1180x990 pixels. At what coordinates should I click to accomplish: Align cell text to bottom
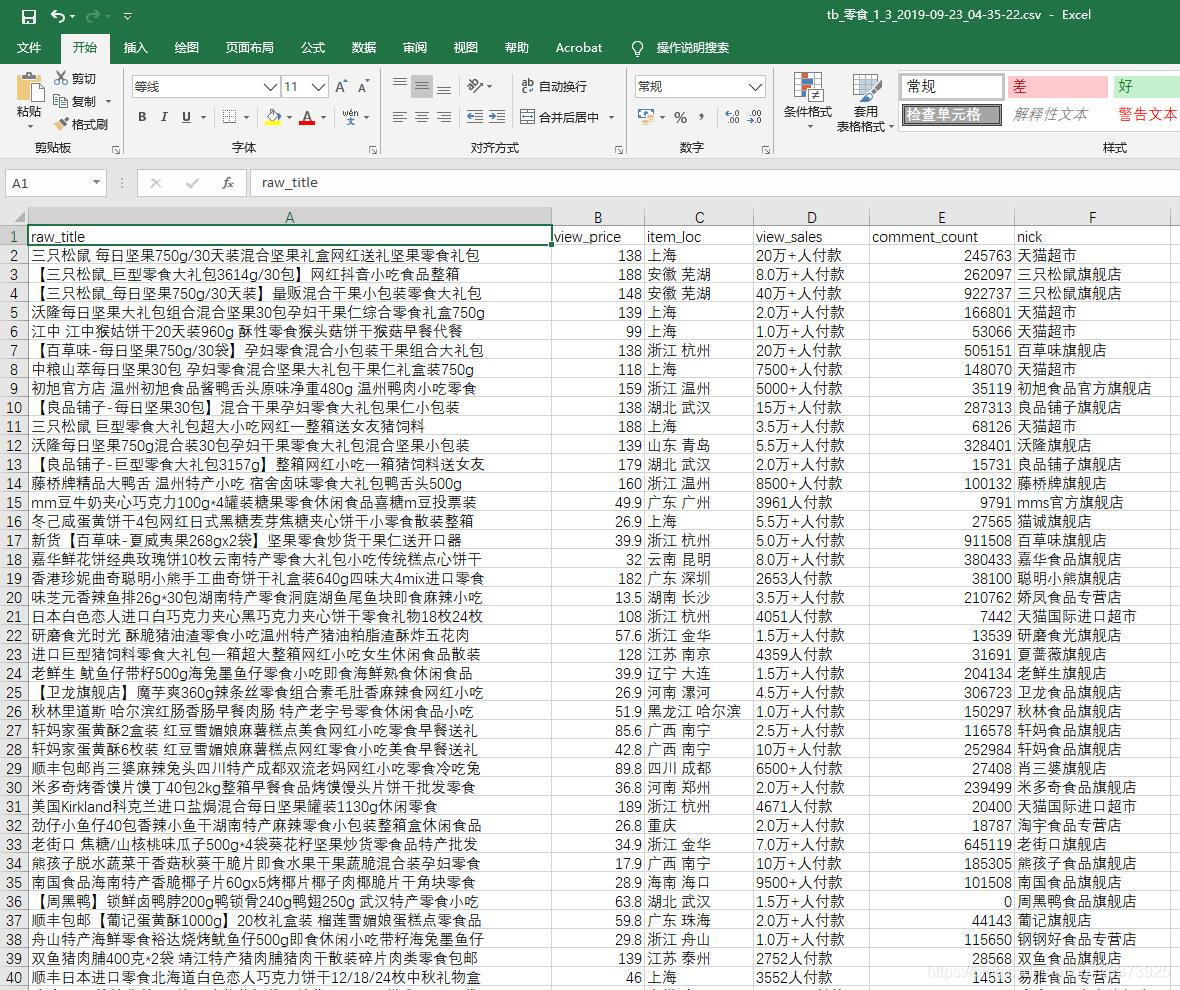tap(445, 87)
